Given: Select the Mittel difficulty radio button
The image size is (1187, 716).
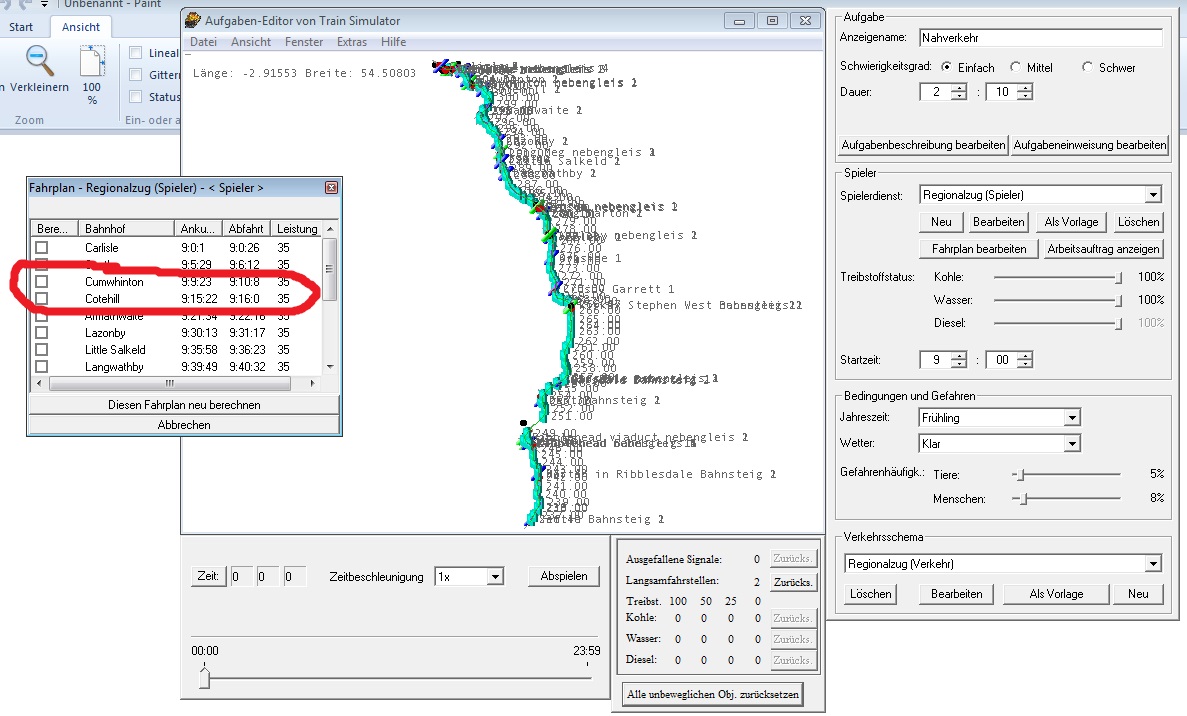Looking at the screenshot, I should tap(1016, 68).
